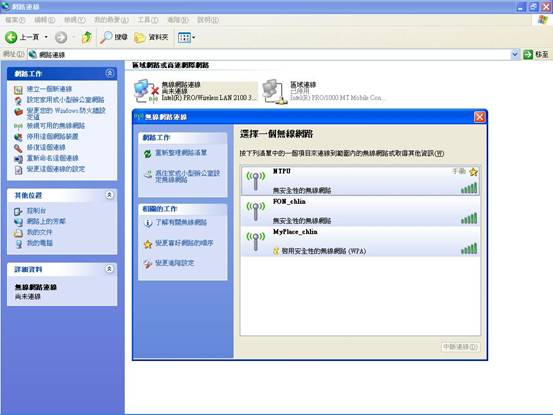Select the FON_chlin wireless network
Image resolution: width=553 pixels, height=415 pixels.
[x=360, y=211]
